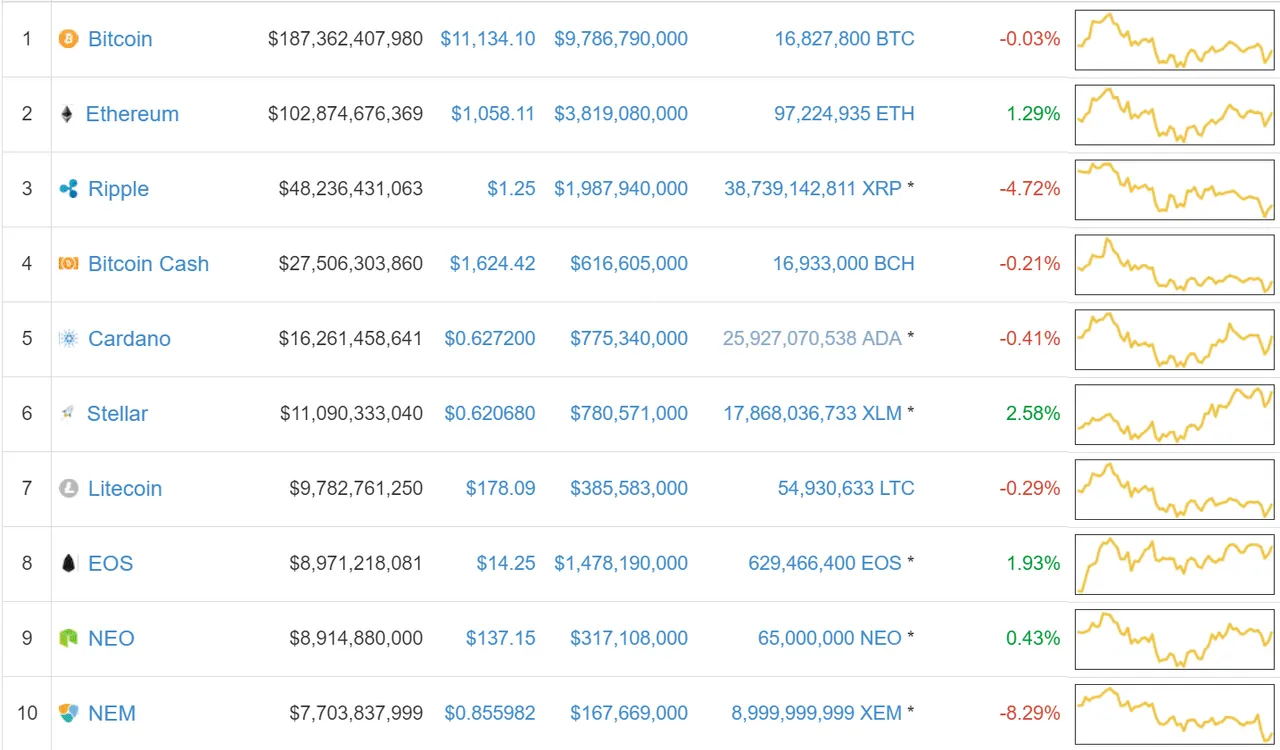The image size is (1280, 750).
Task: Open the Litecoin coin page link
Action: click(125, 489)
